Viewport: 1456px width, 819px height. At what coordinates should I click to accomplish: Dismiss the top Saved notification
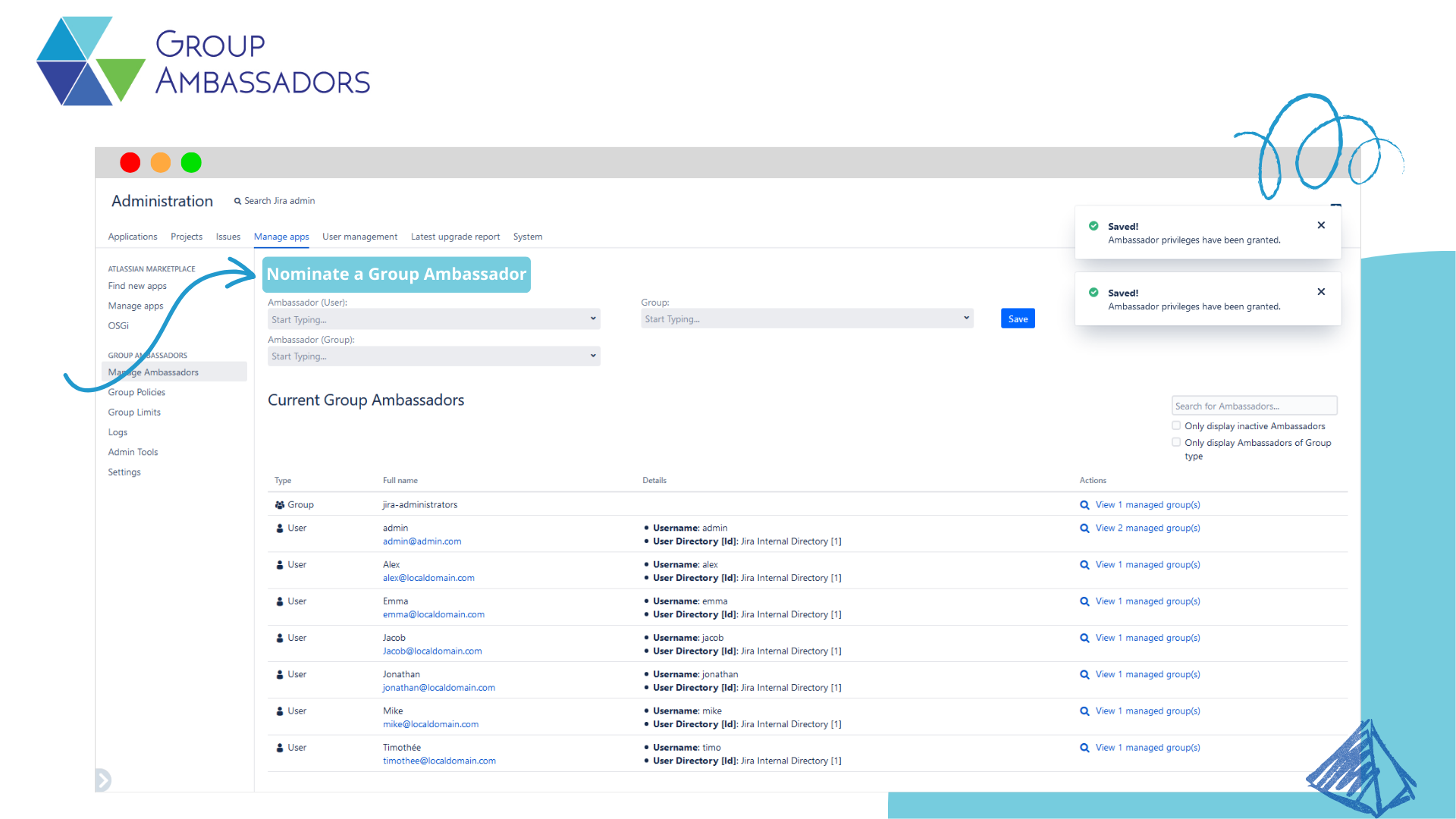[x=1320, y=225]
